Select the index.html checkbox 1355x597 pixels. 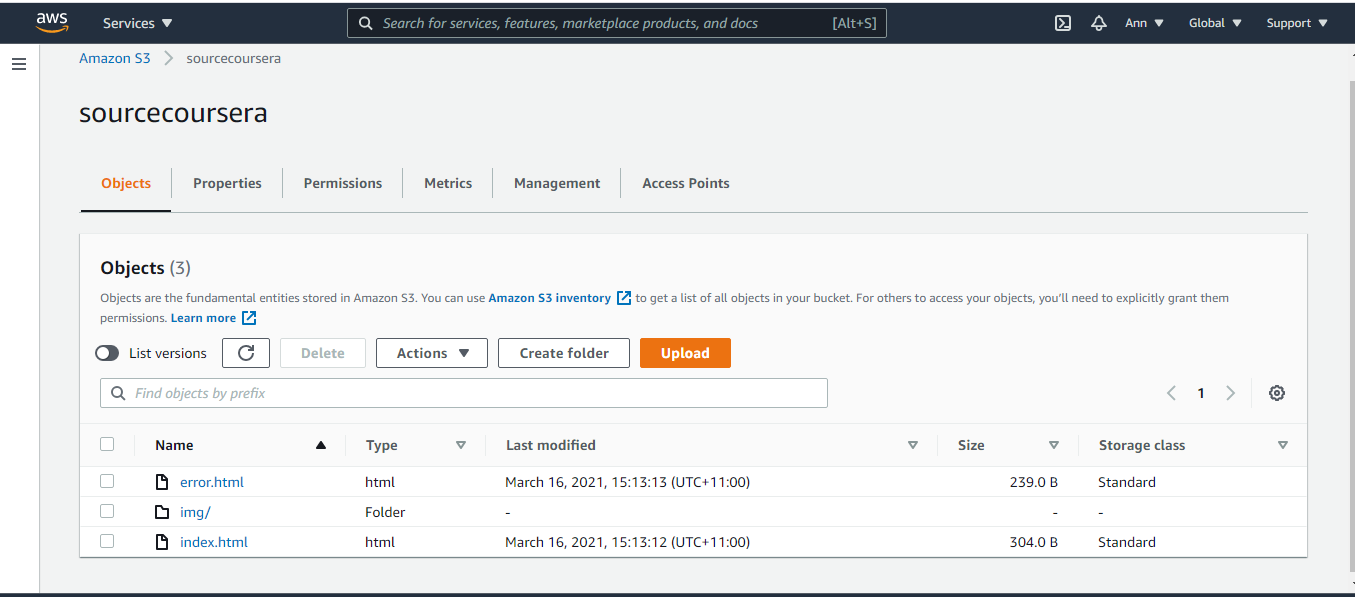click(x=107, y=541)
